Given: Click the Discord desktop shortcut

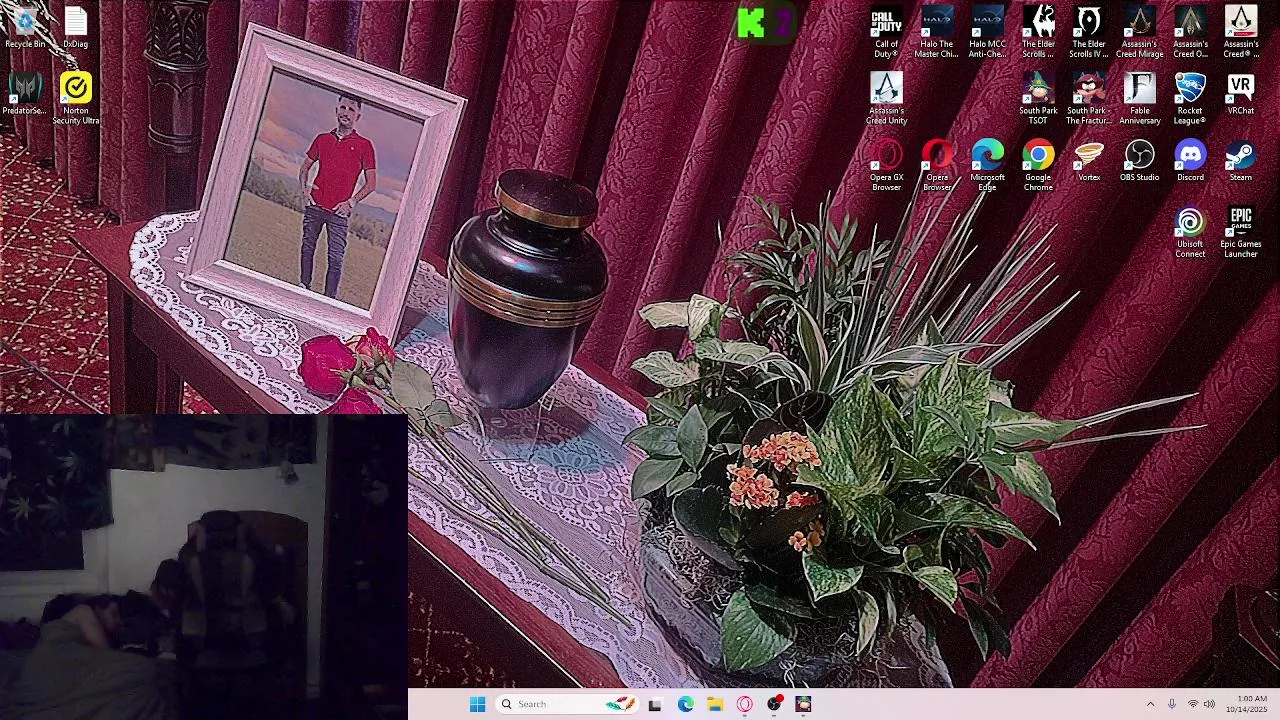Looking at the screenshot, I should click(x=1190, y=162).
